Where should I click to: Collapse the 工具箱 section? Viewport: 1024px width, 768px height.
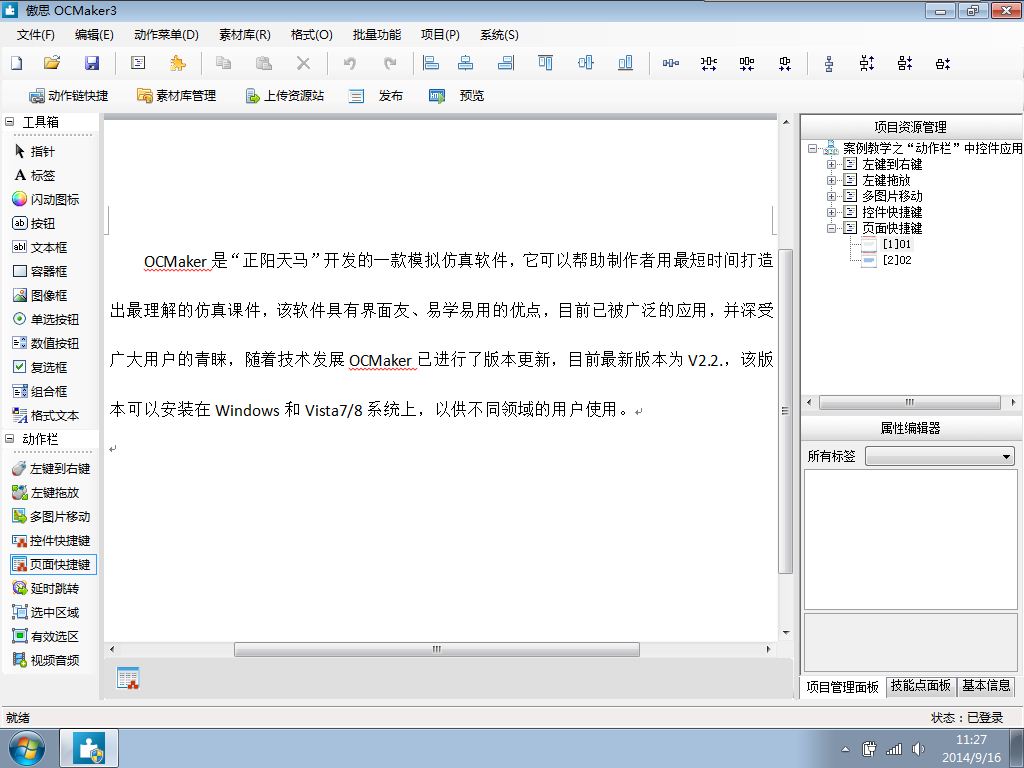(x=9, y=121)
